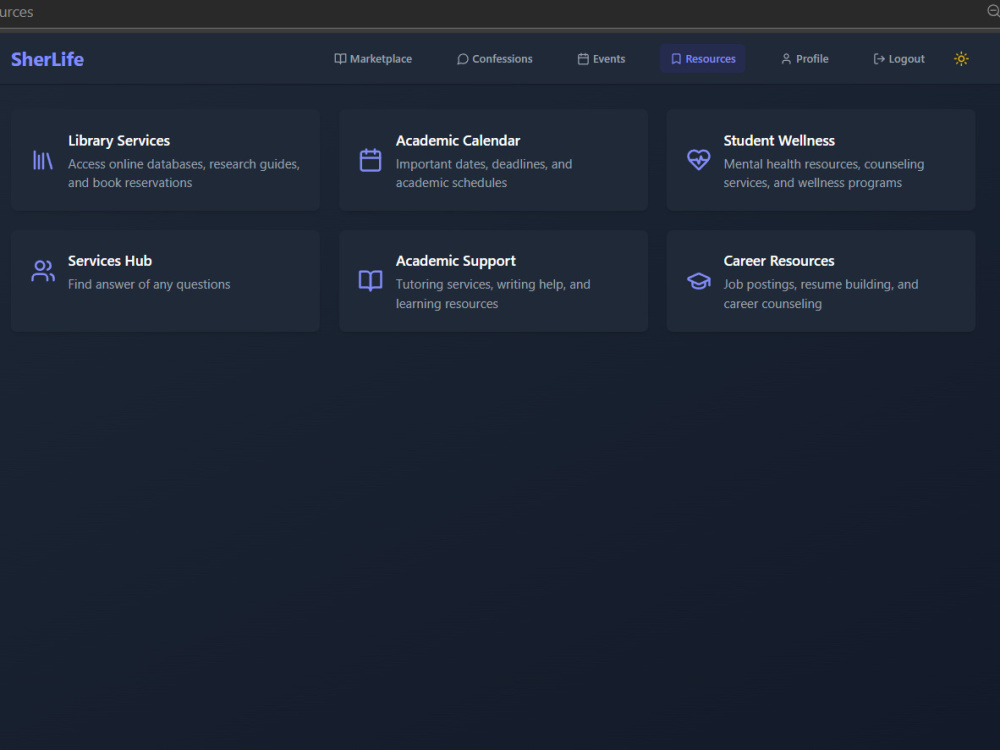Click the browser zoom magnifier icon

click(993, 11)
